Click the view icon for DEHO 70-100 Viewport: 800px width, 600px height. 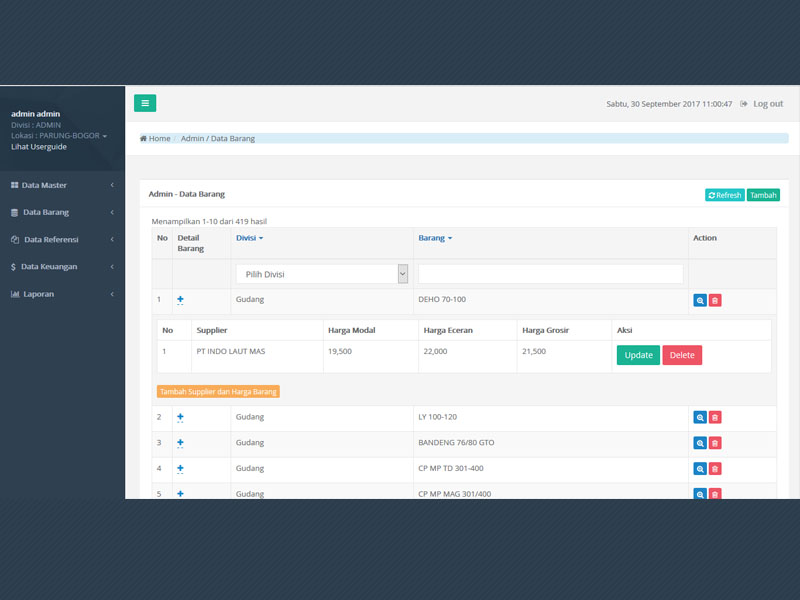(700, 300)
